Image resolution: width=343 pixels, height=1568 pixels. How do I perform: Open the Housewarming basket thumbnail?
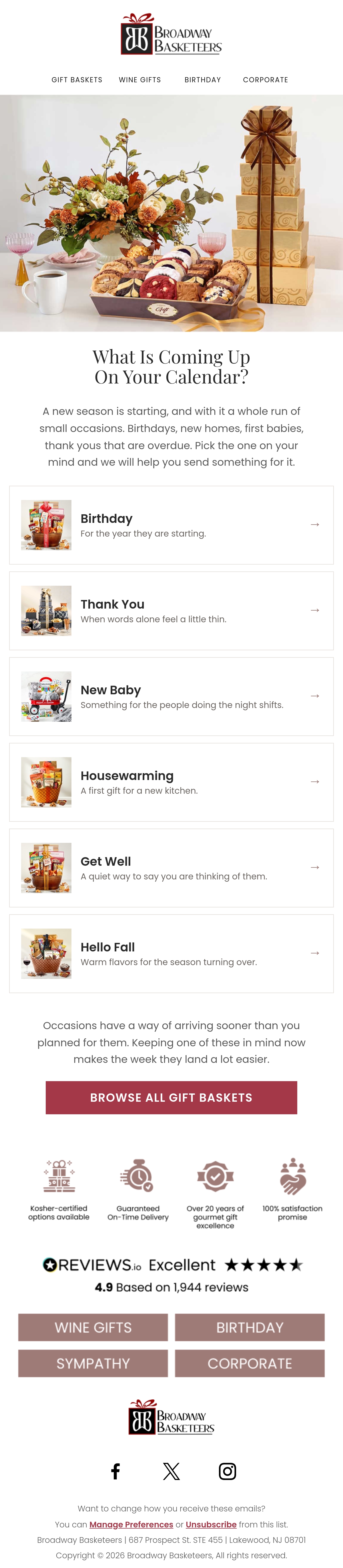point(46,782)
